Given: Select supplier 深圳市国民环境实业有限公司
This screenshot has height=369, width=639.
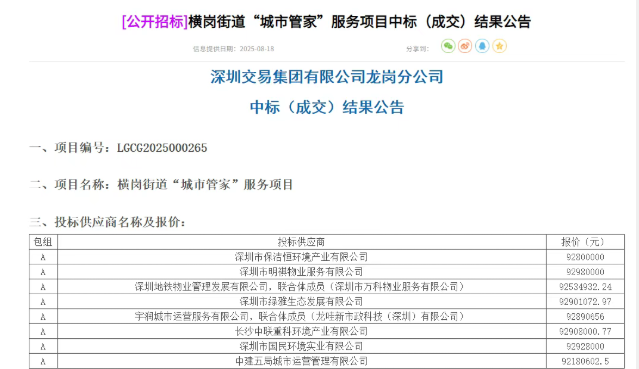Looking at the screenshot, I should (x=302, y=346).
